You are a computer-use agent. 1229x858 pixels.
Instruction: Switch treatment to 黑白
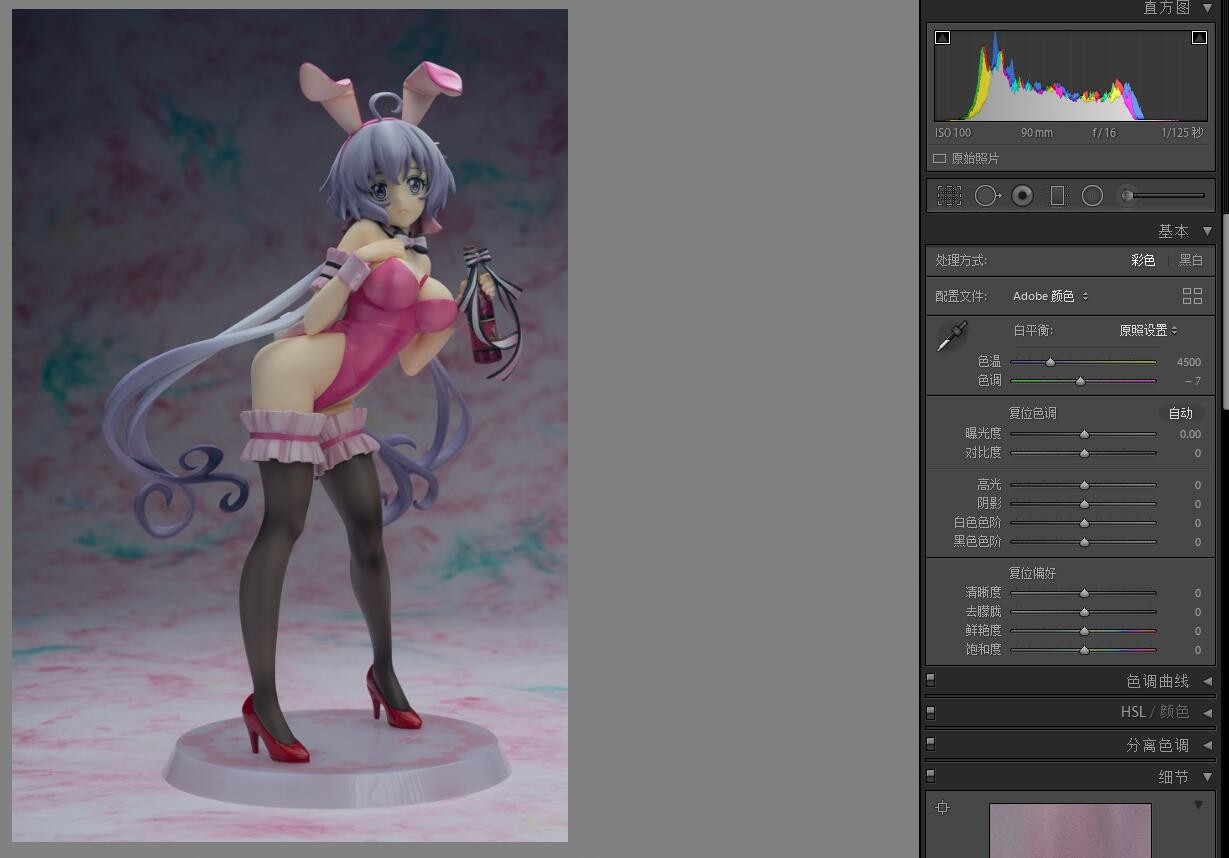(1191, 260)
